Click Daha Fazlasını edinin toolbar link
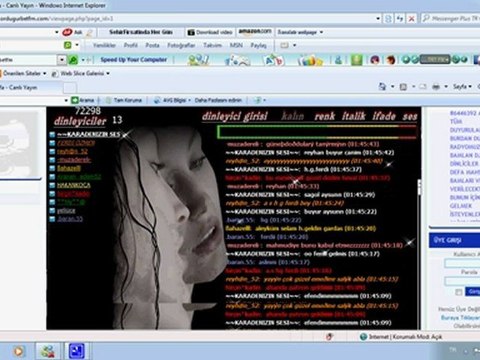 tap(218, 100)
